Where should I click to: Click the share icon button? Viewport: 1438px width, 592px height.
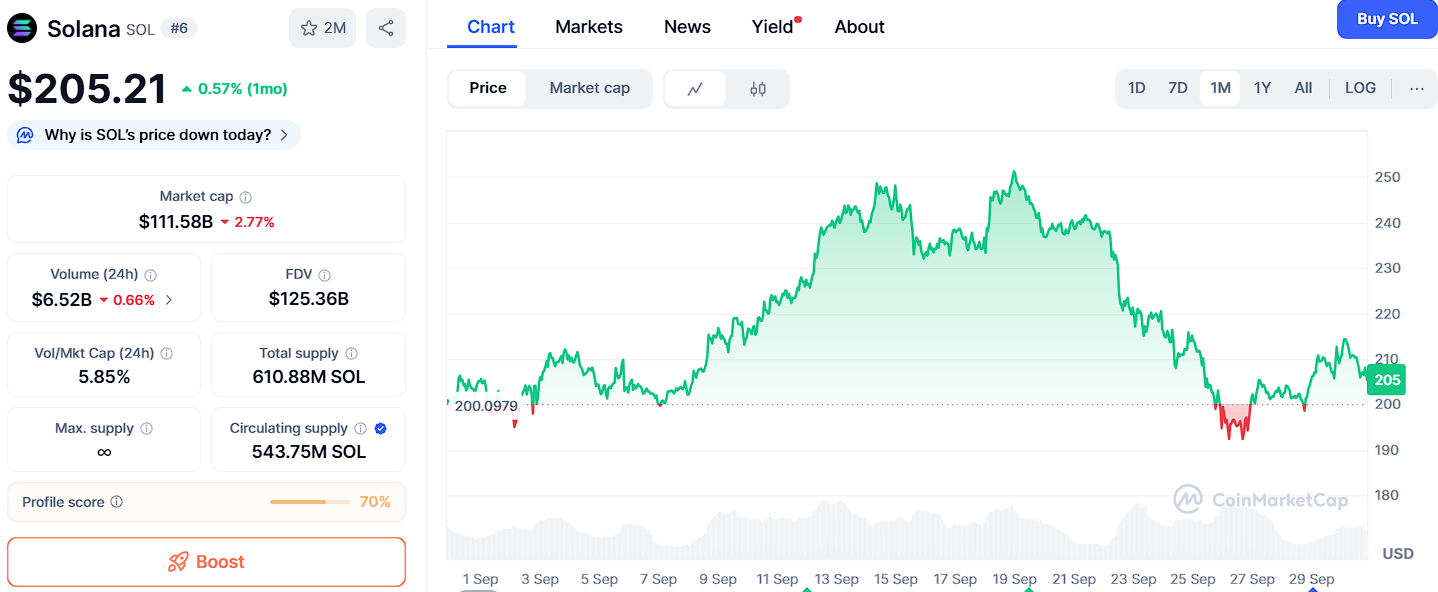pos(386,28)
